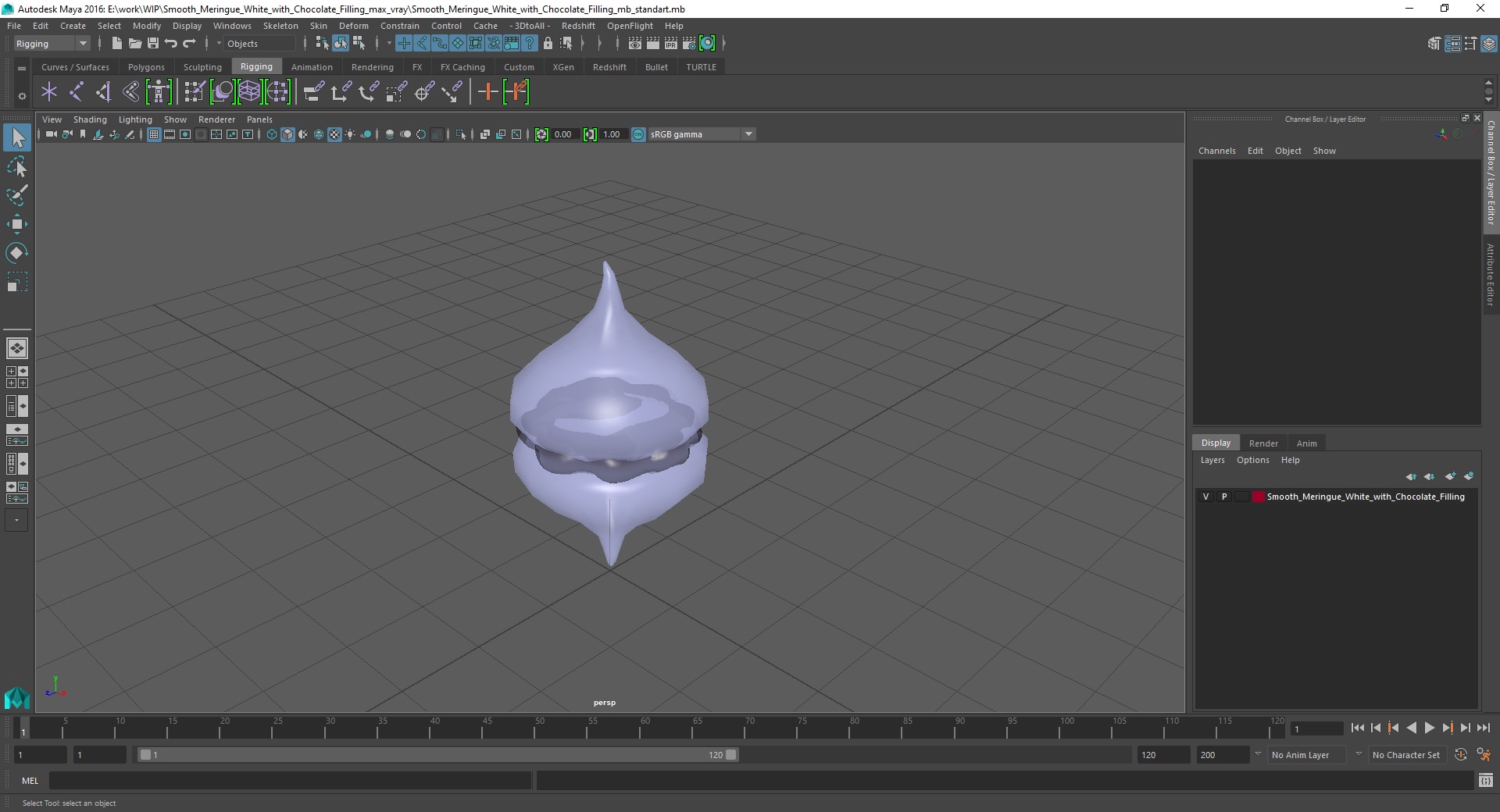Open the No Character Set dropdown
1500x812 pixels.
coord(1406,755)
